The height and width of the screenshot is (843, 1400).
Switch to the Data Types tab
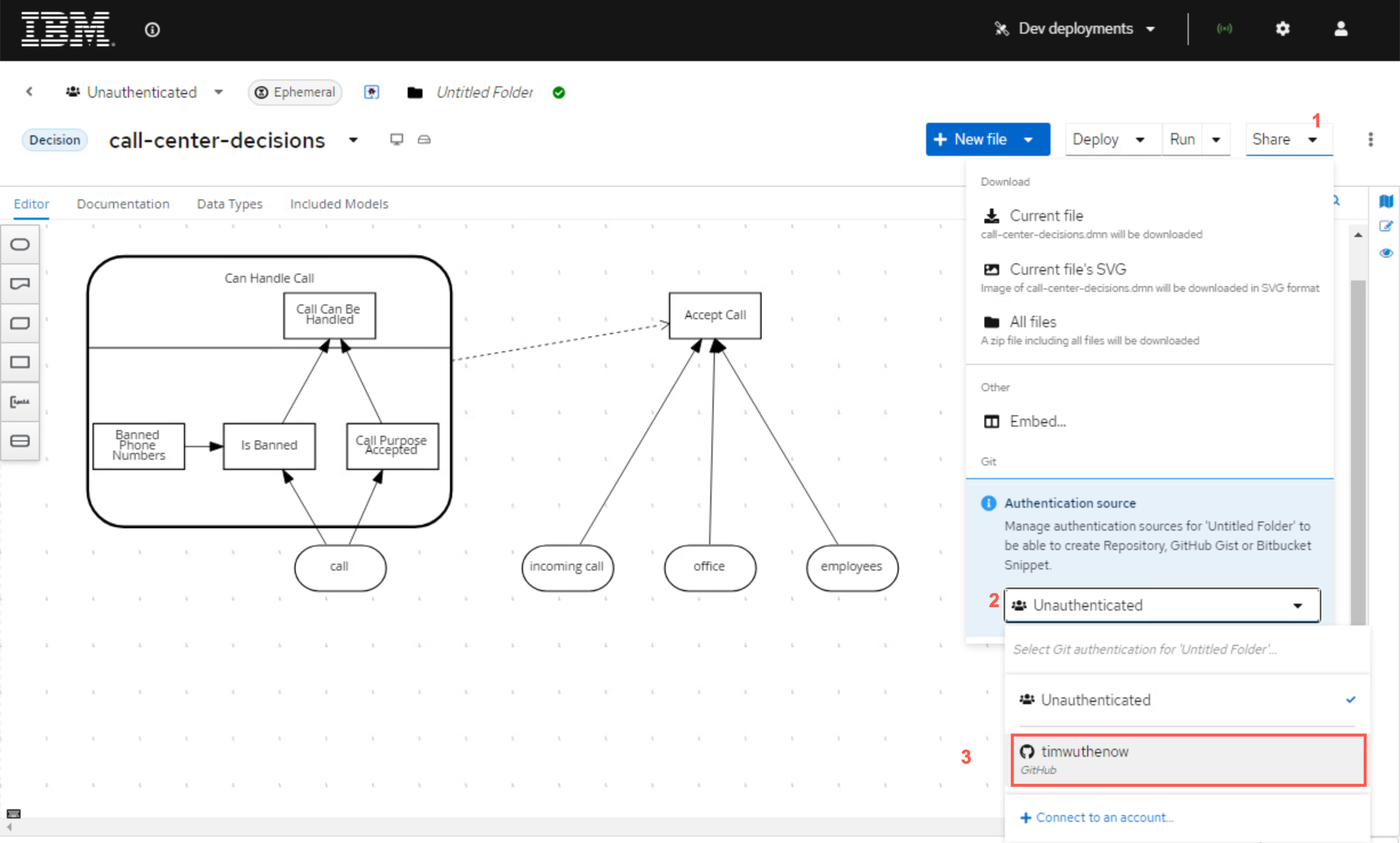[x=230, y=204]
